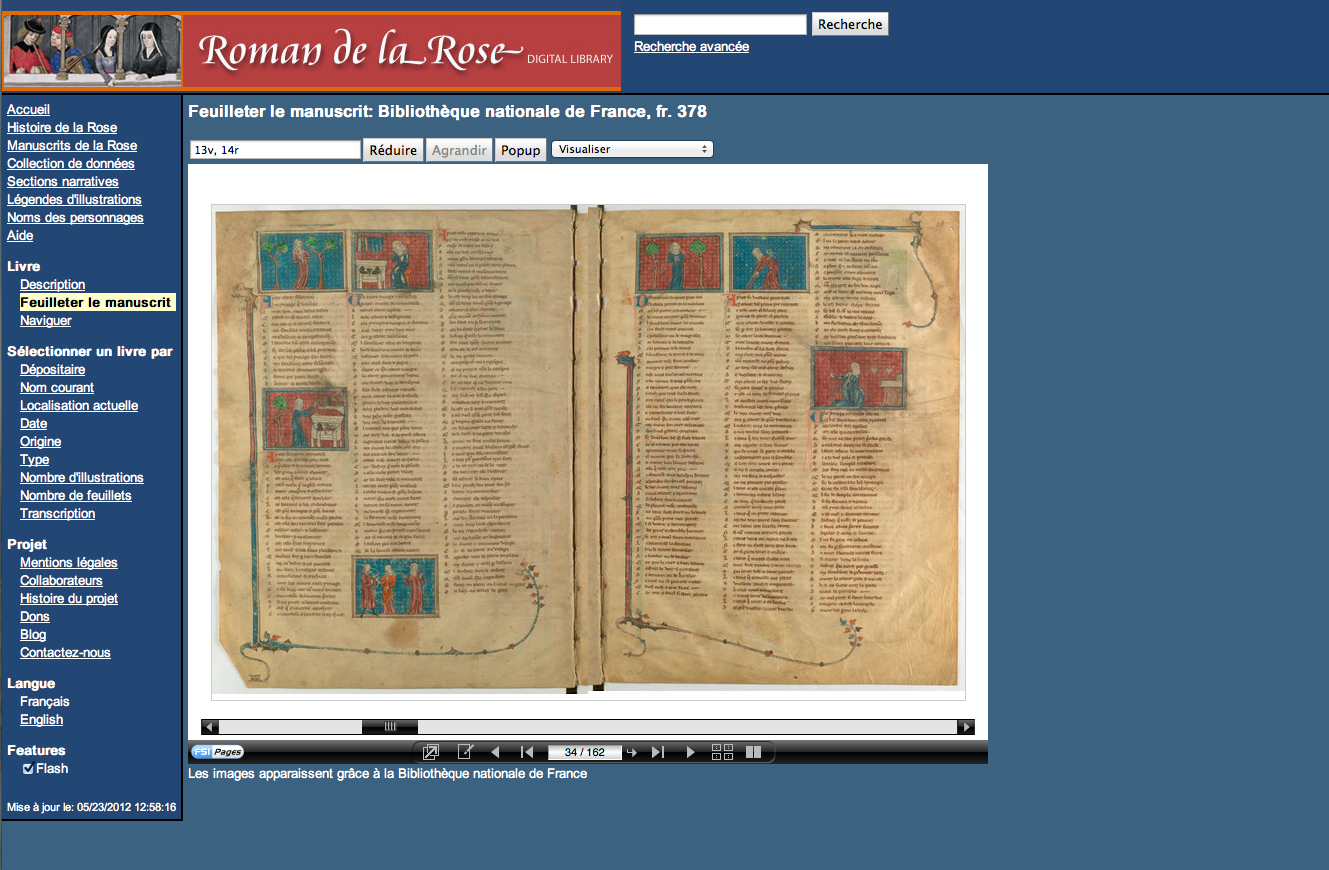This screenshot has height=870, width=1329.
Task: Jump to last page icon
Action: point(658,752)
